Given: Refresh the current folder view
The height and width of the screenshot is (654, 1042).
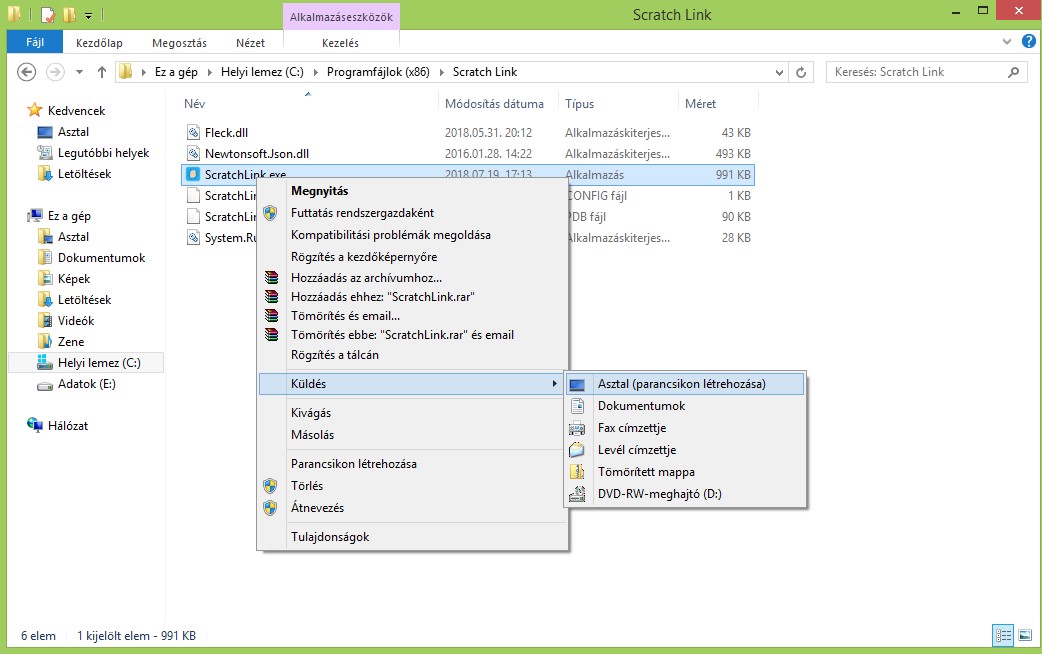Looking at the screenshot, I should pyautogui.click(x=802, y=72).
